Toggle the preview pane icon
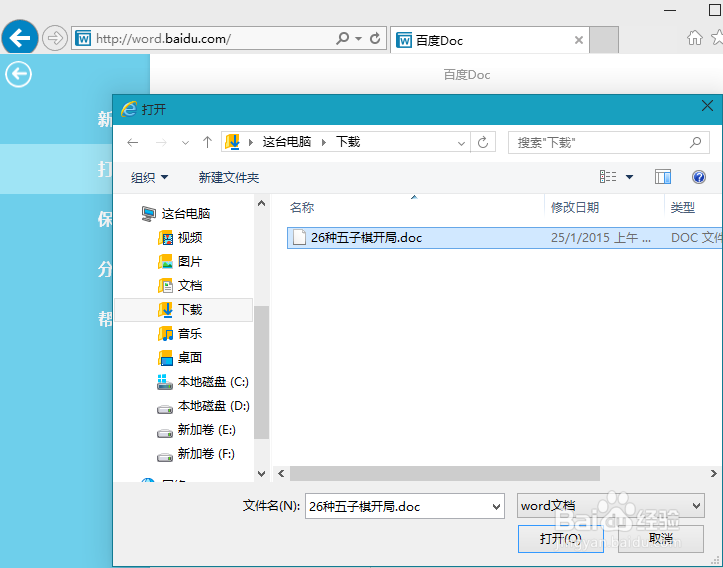Image resolution: width=723 pixels, height=568 pixels. [x=663, y=177]
